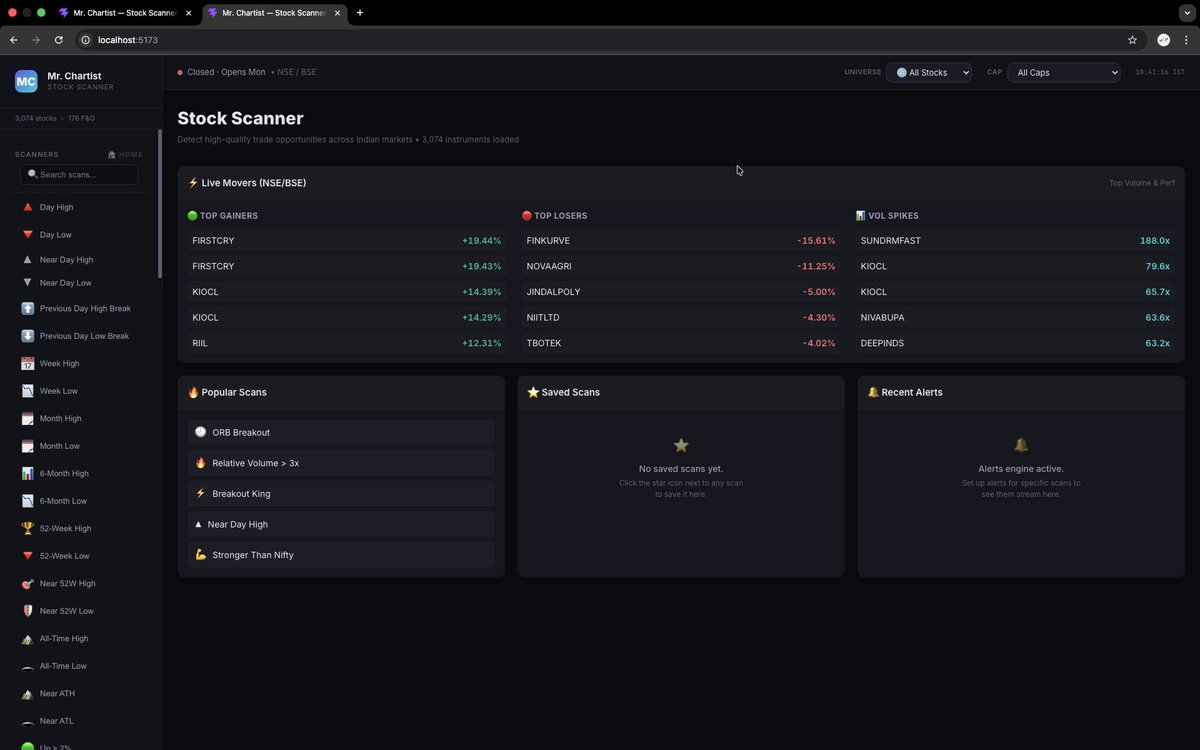Image resolution: width=1200 pixels, height=750 pixels.
Task: Close the first Mr. Chartist tab
Action: point(188,13)
